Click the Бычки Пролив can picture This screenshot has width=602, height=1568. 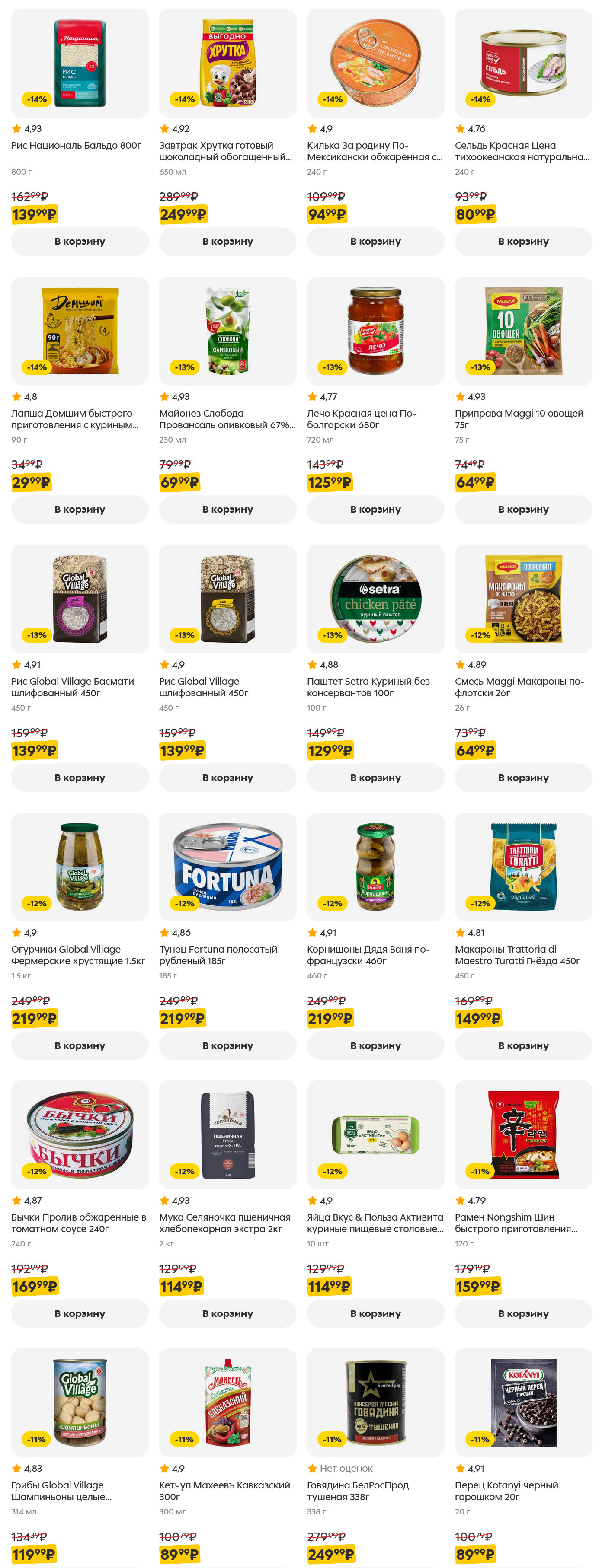[x=80, y=1135]
